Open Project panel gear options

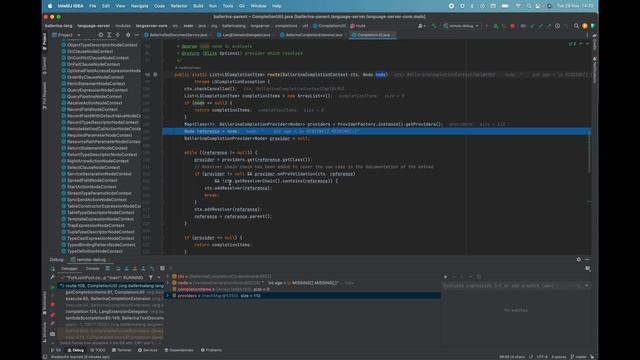128,35
